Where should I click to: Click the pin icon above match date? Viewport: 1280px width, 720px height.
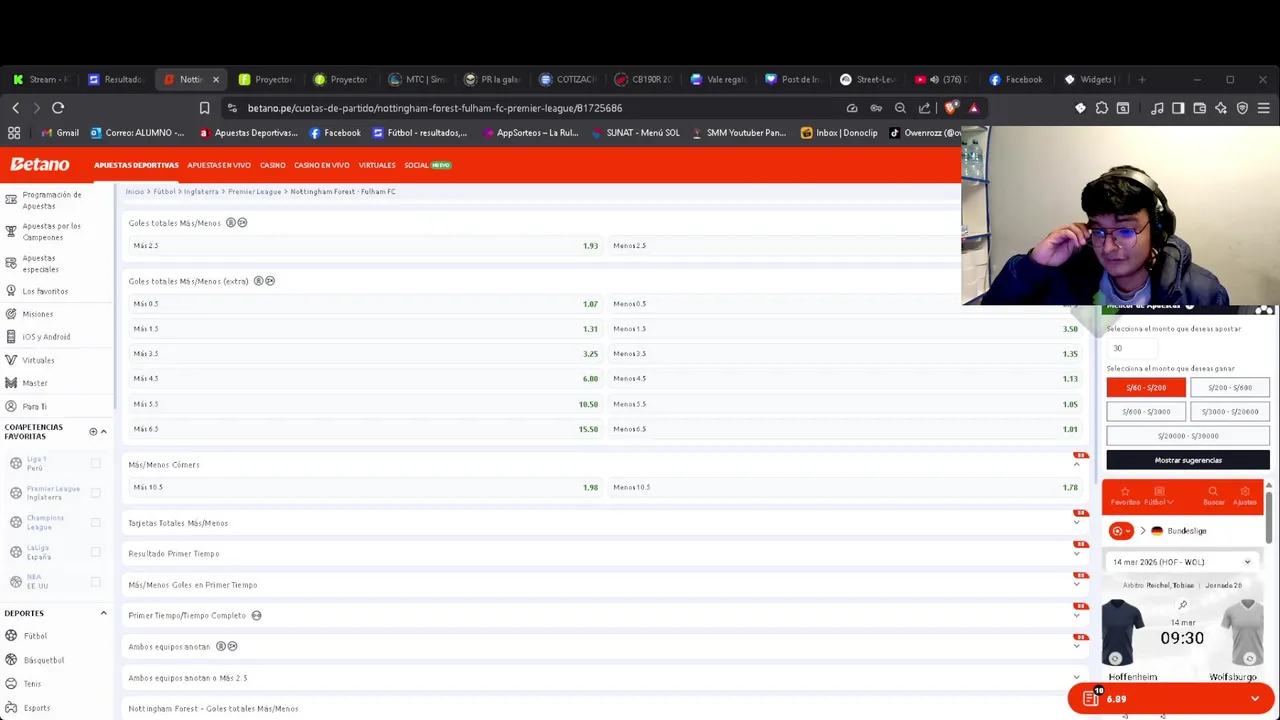point(1182,605)
